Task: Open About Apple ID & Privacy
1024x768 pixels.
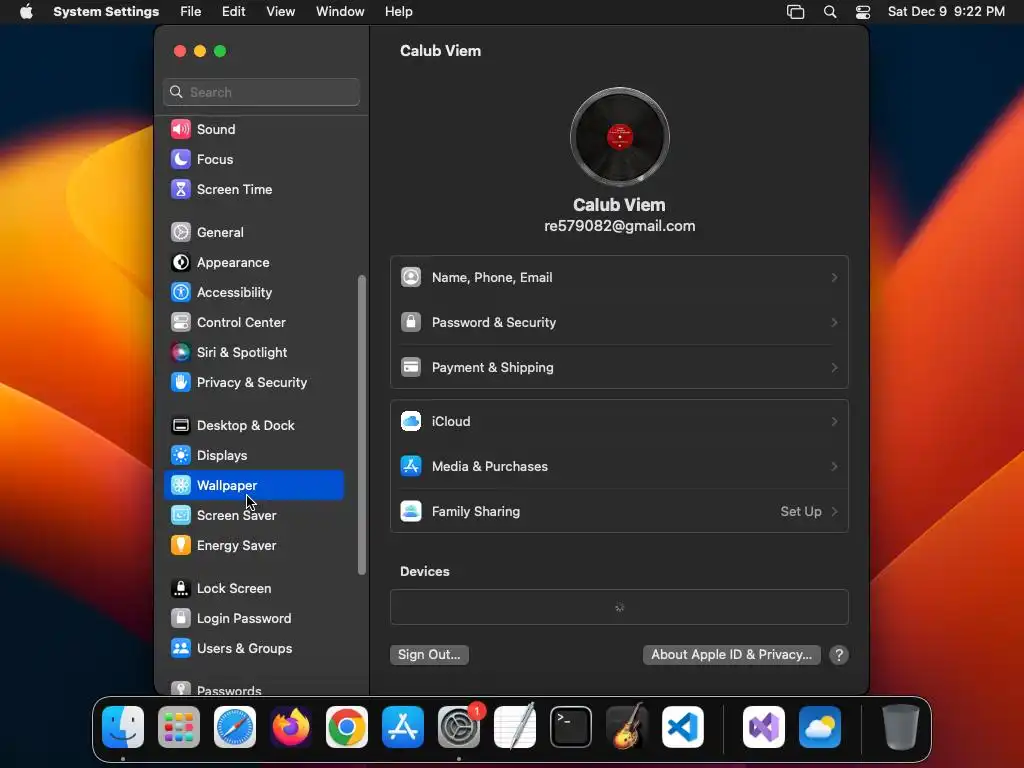Action: [731, 654]
